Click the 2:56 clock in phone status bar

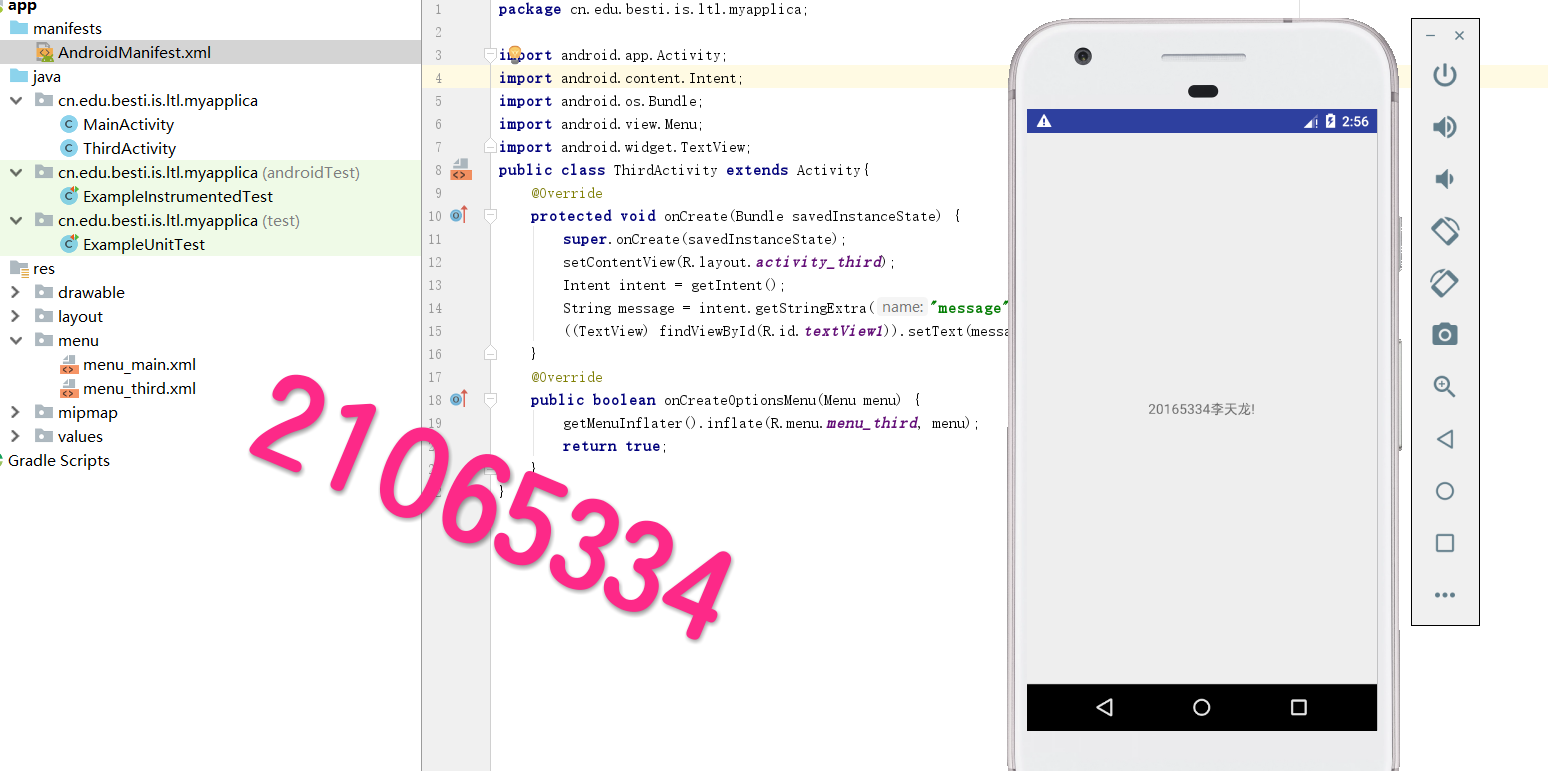pyautogui.click(x=1355, y=121)
